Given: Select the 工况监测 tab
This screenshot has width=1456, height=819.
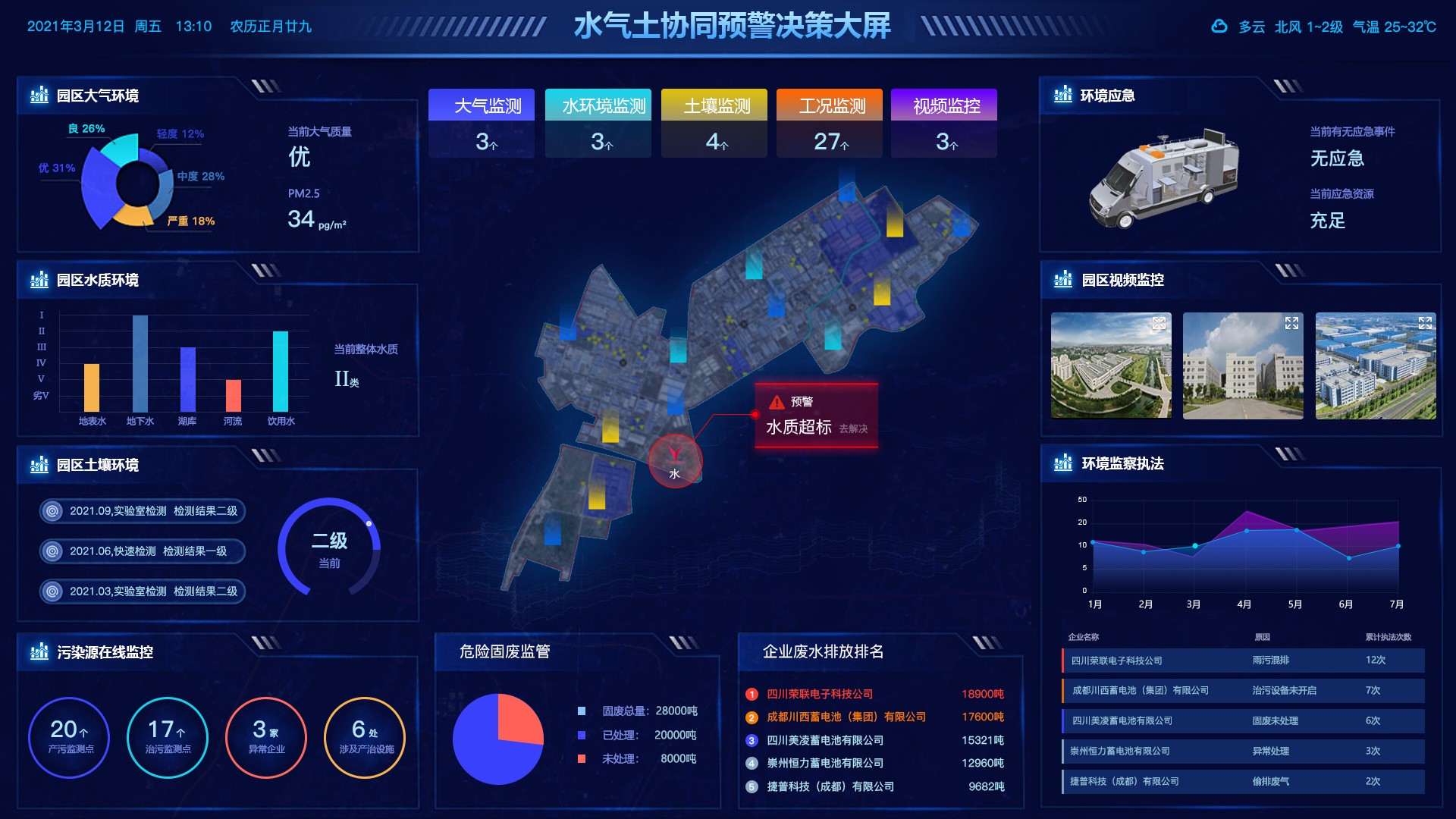Looking at the screenshot, I should [832, 105].
